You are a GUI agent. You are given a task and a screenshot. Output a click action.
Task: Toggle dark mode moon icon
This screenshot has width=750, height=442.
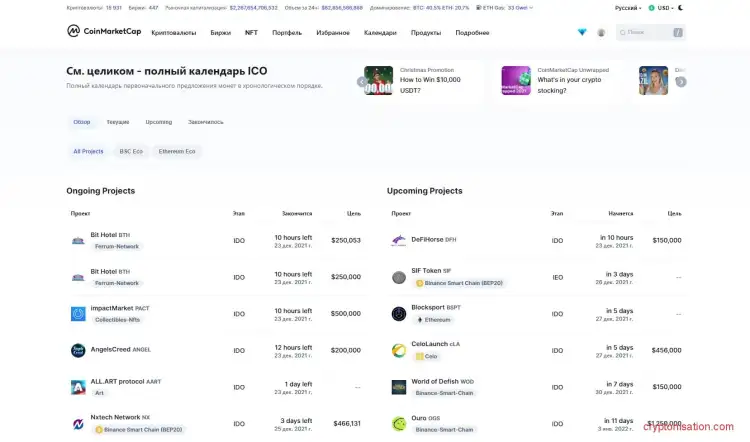(681, 8)
